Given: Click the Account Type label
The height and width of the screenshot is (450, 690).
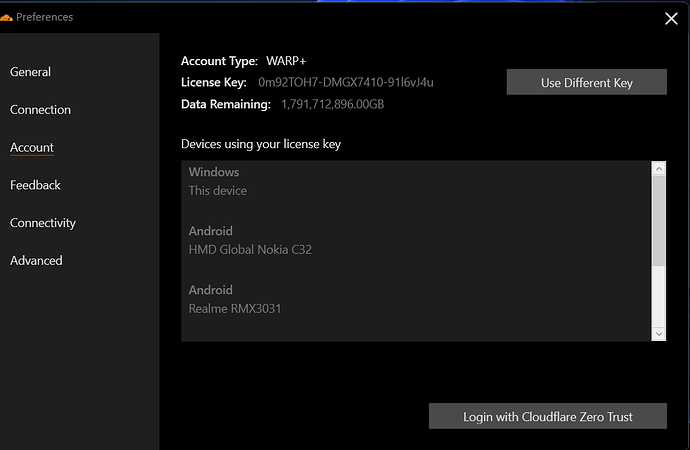Looking at the screenshot, I should pos(219,61).
